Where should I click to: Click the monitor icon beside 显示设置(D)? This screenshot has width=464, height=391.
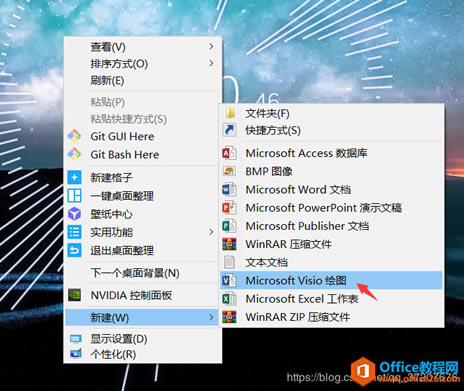[x=76, y=339]
